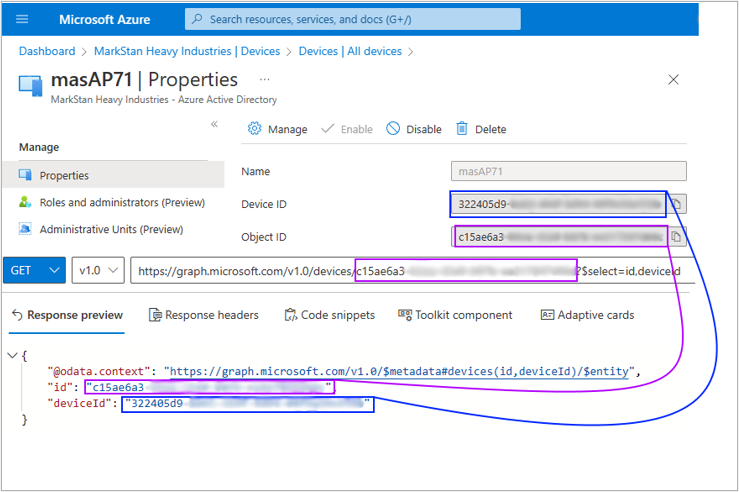
Task: Click the Code snippets clipboard icon
Action: [x=290, y=315]
